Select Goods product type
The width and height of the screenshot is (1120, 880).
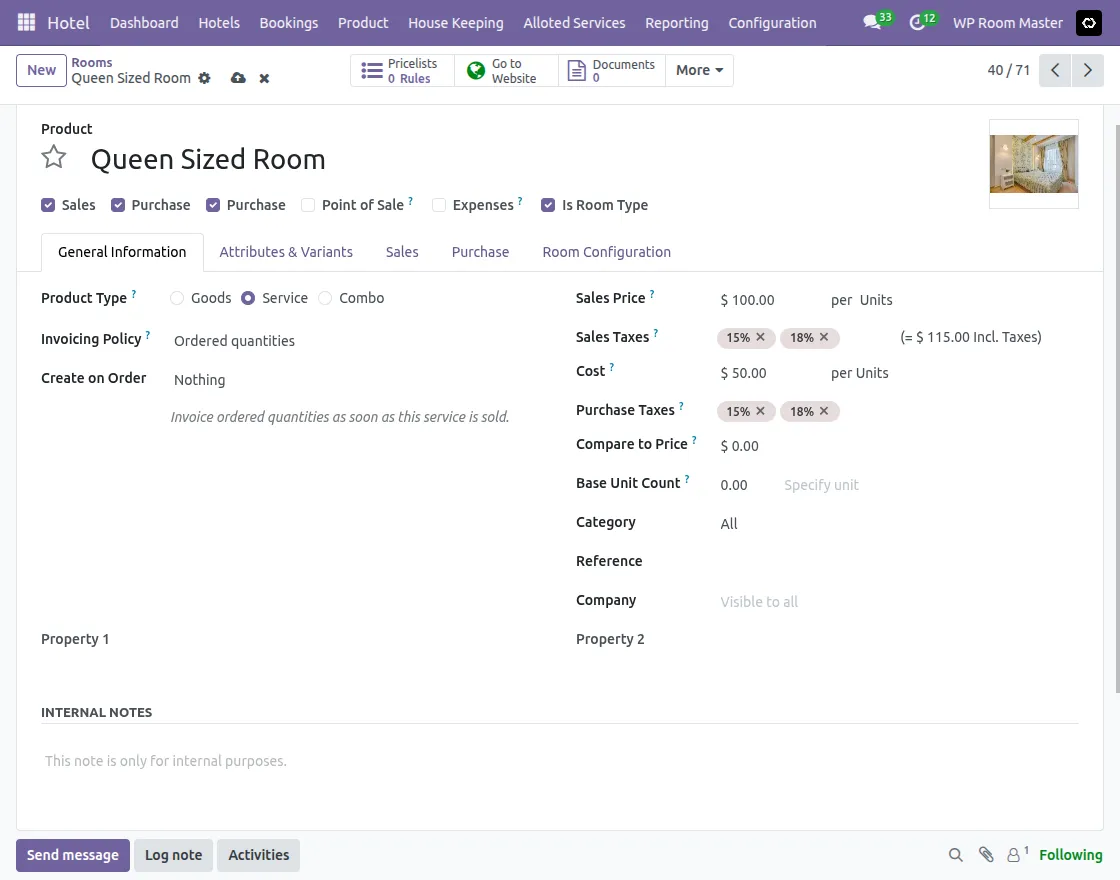click(x=177, y=298)
